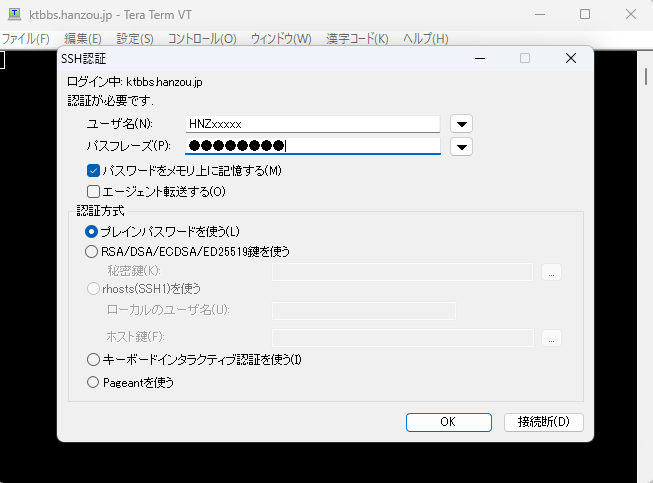Expand the パスフレーズ dropdown arrow
Image resolution: width=653 pixels, height=483 pixels.
461,147
